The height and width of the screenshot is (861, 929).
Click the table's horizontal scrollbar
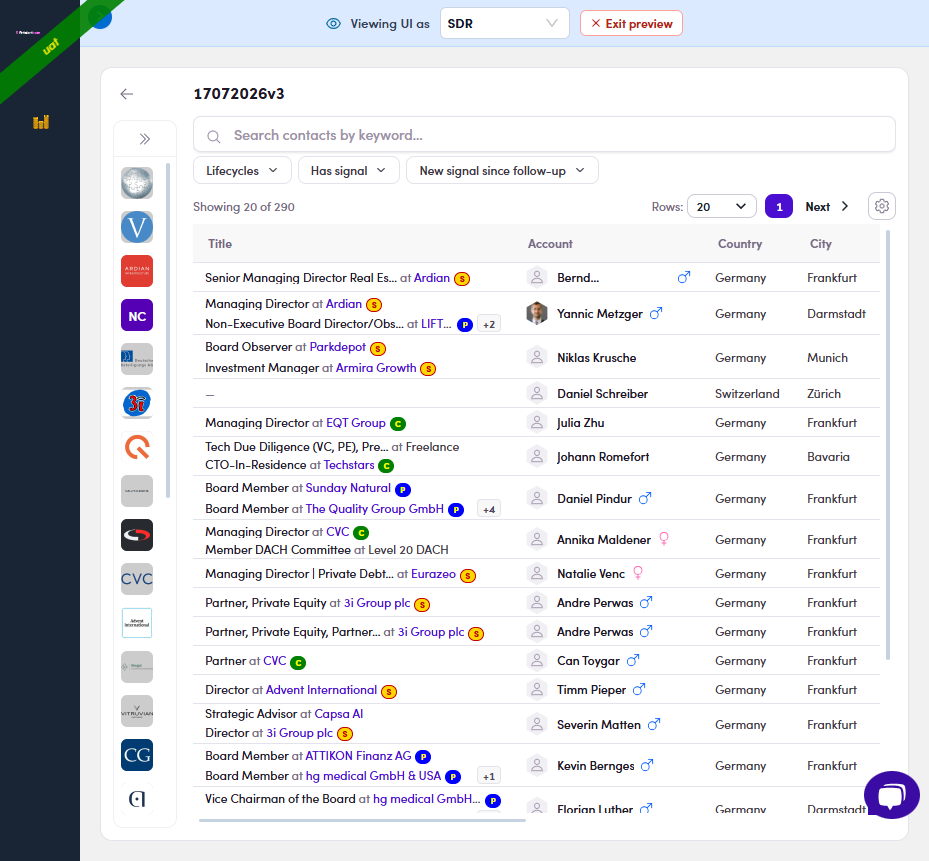tap(362, 821)
